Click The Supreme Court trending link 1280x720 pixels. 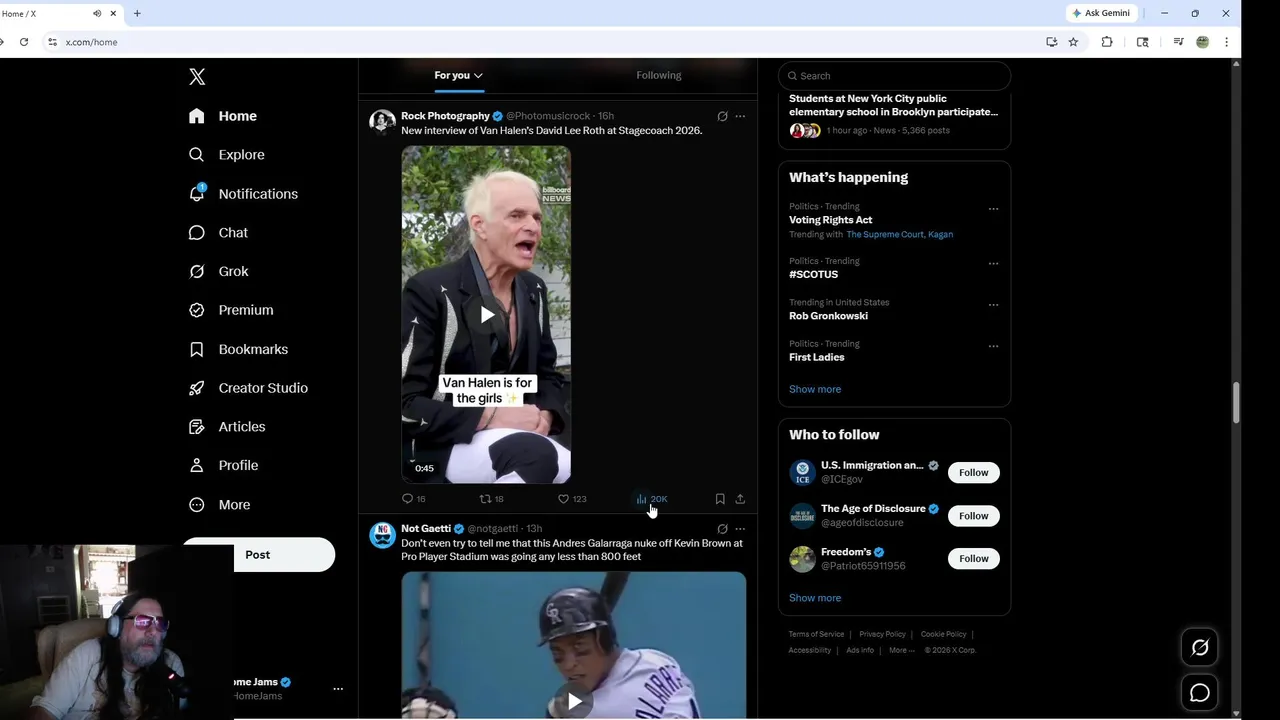[x=883, y=235]
